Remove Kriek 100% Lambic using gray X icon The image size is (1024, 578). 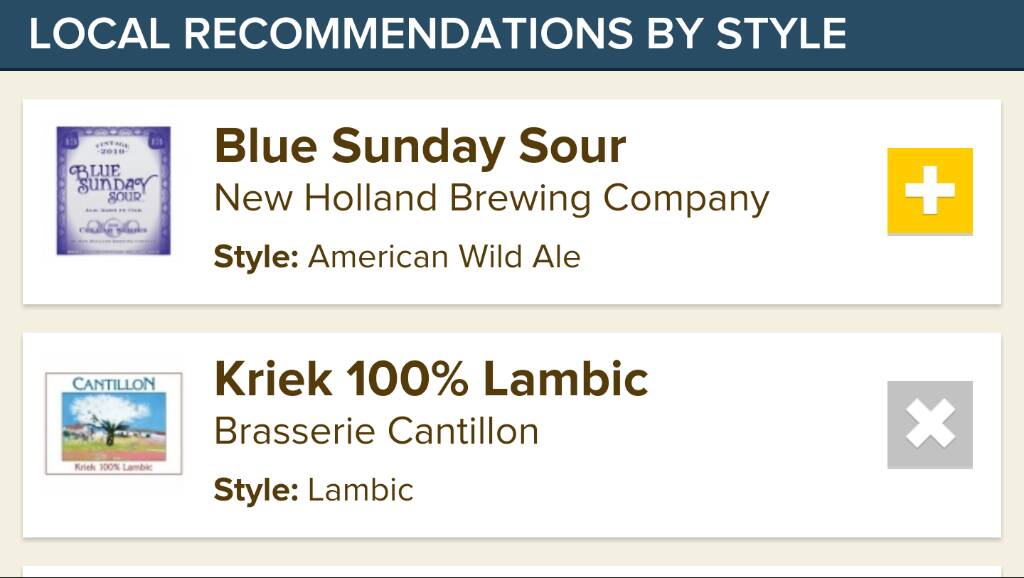point(930,425)
